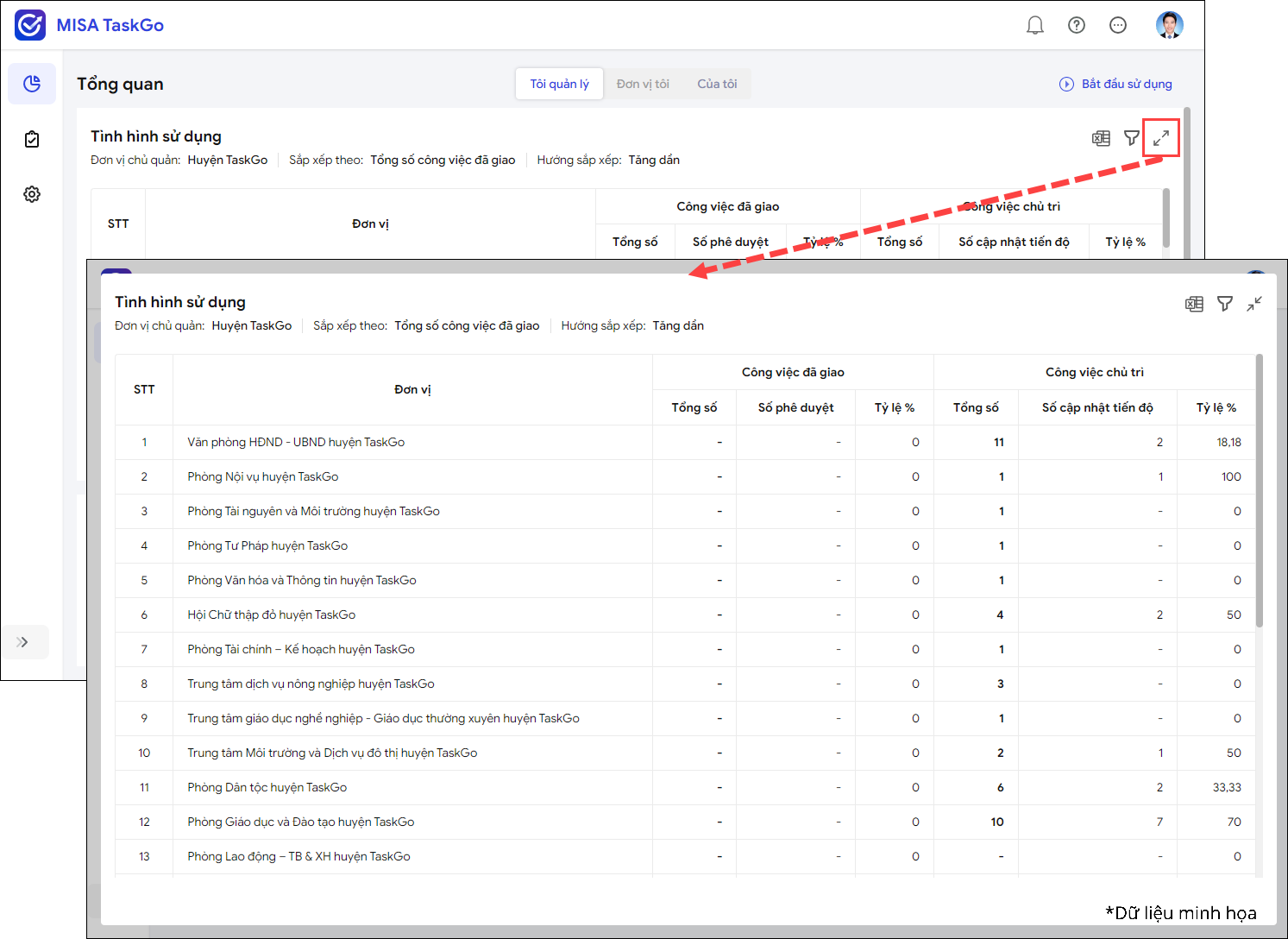Select row Phòng Lao động – TB & XH
This screenshot has width=1288, height=939.
(x=685, y=856)
